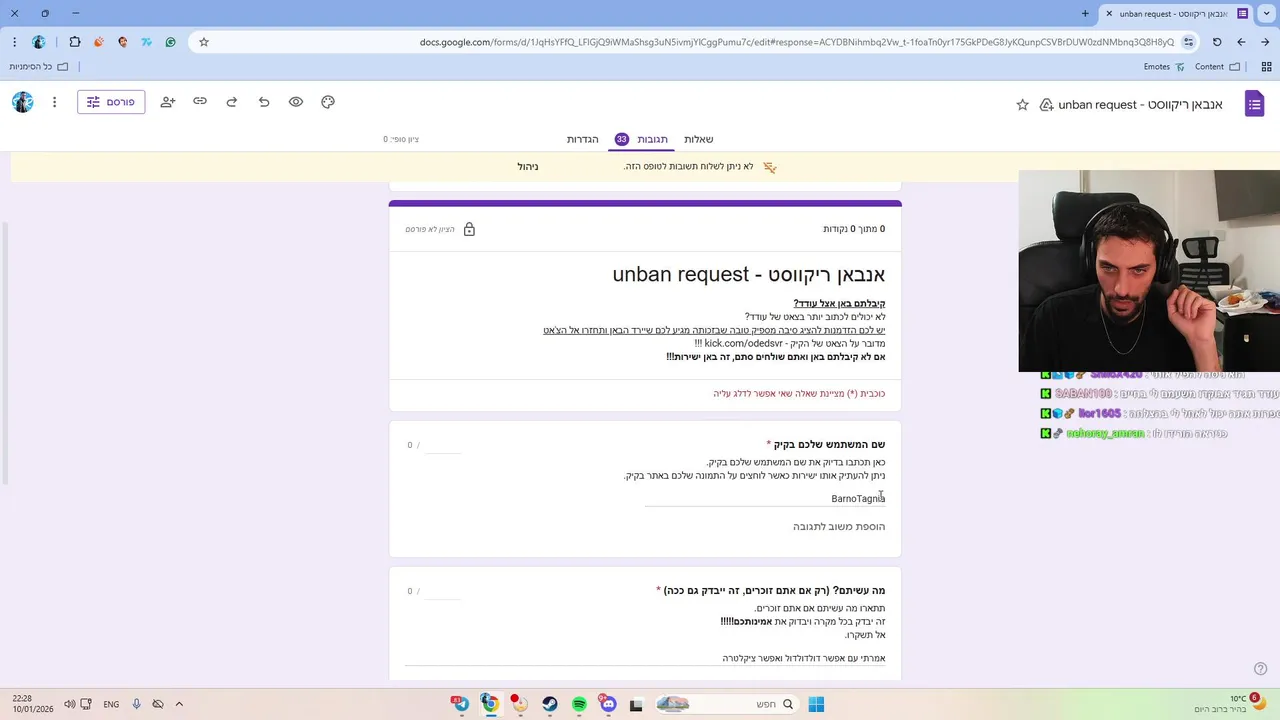Image resolution: width=1280 pixels, height=720 pixels.
Task: Open volume control in system tray
Action: pos(70,704)
